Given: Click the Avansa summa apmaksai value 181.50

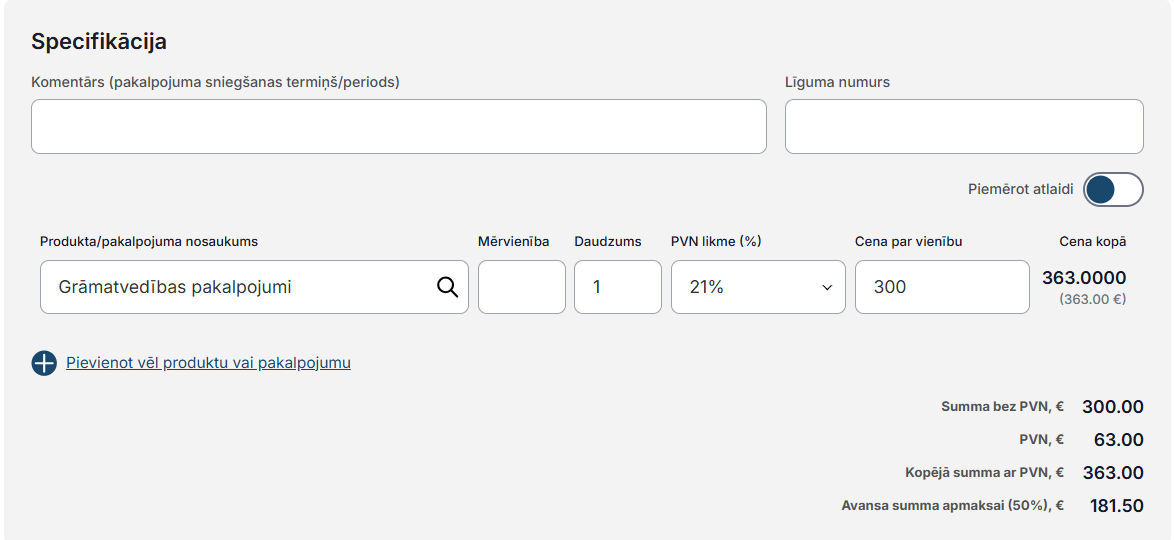Looking at the screenshot, I should point(1116,506).
